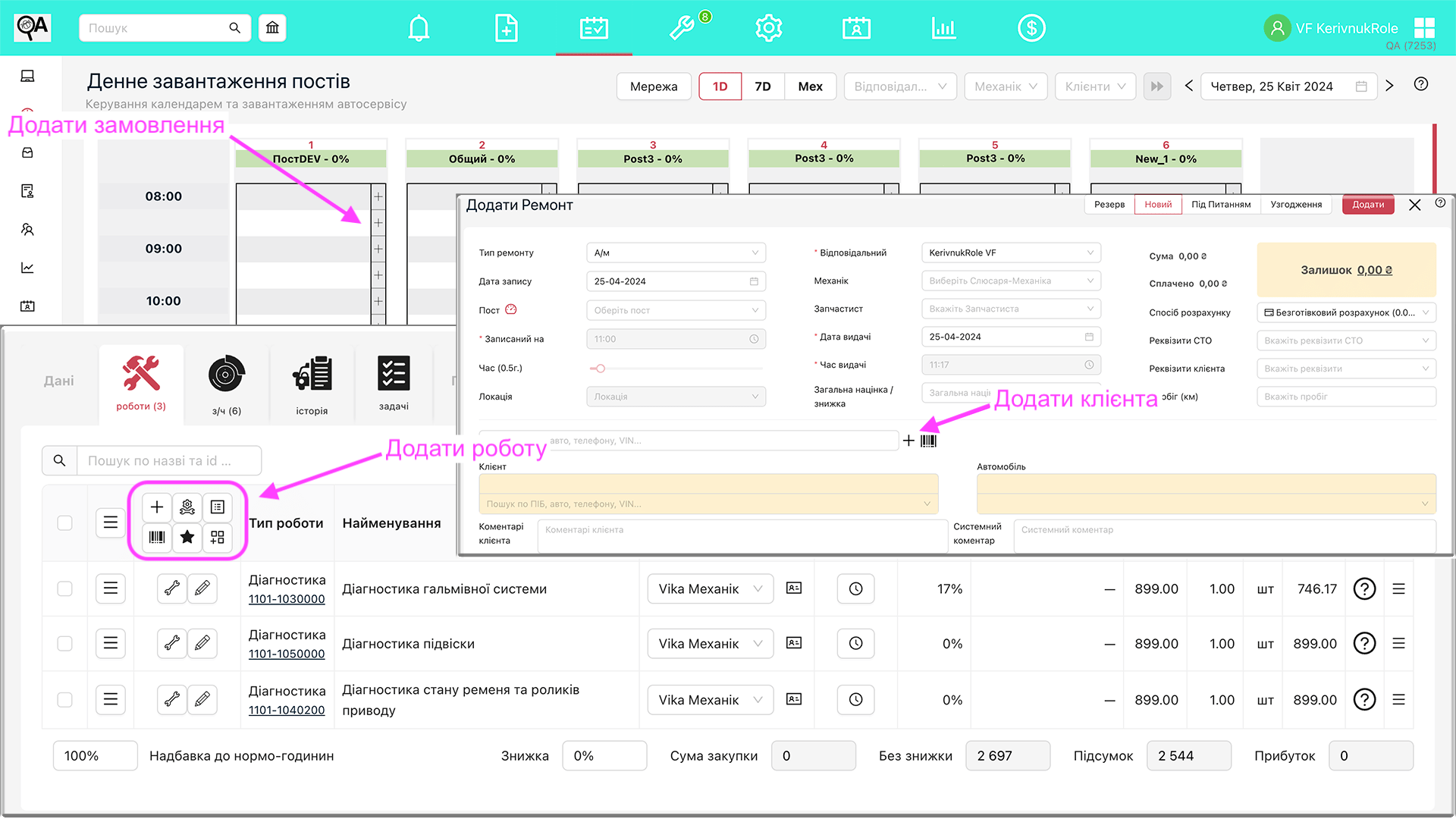Screen dimensions: 1456x819
Task: Open the line chart icon in left sidebar
Action: pyautogui.click(x=27, y=268)
